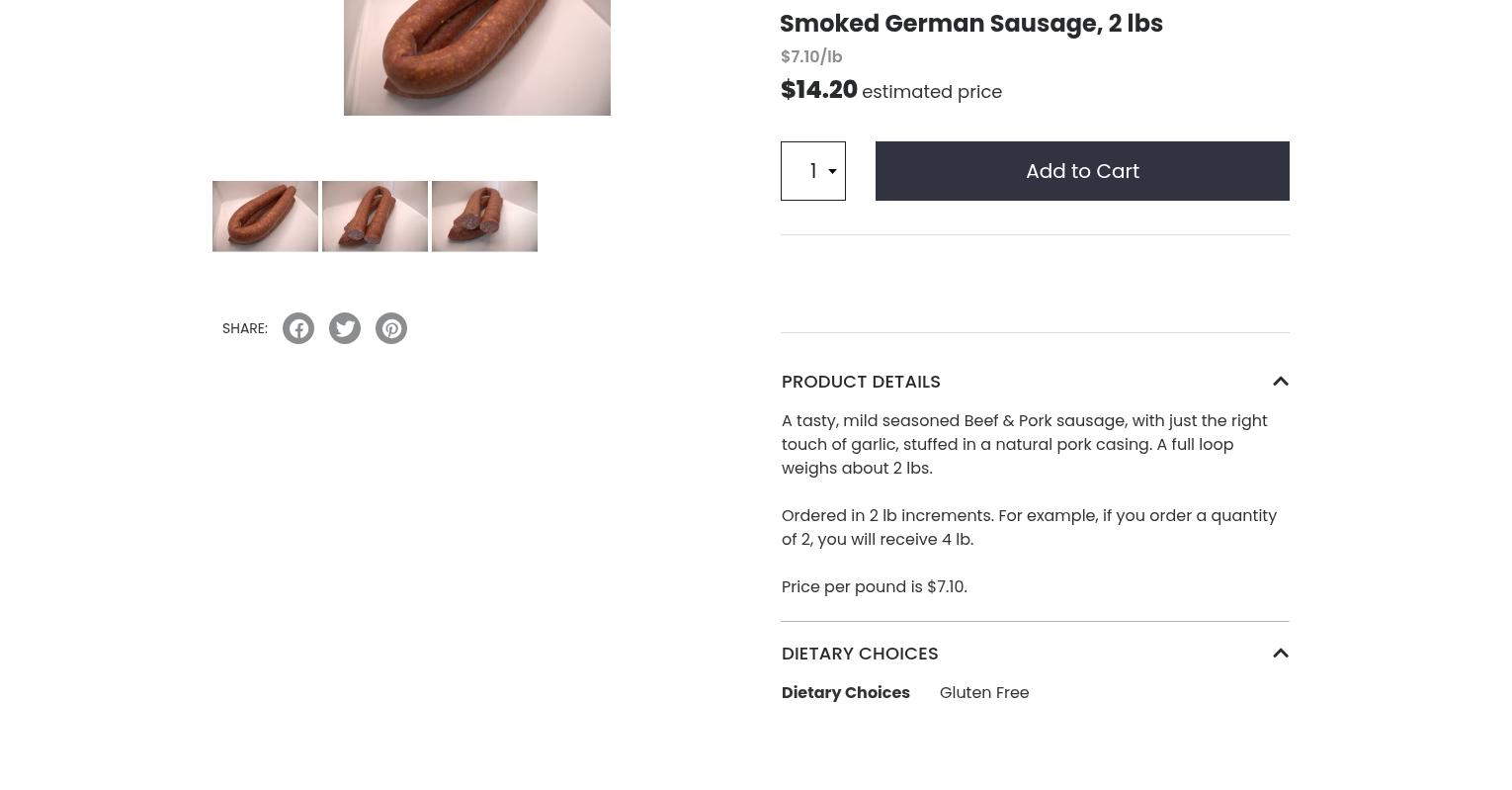The image size is (1512, 790).
Task: Pin product on Pinterest
Action: (391, 328)
